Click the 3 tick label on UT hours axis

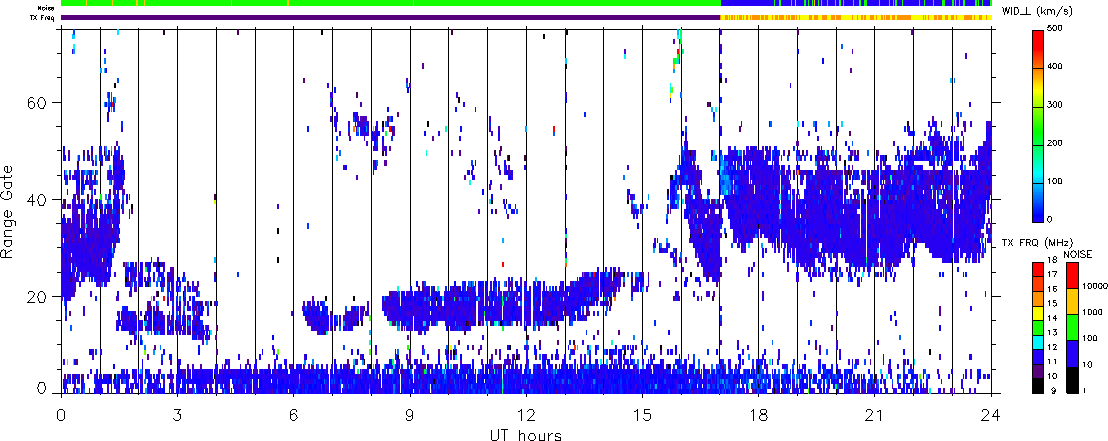tap(177, 415)
